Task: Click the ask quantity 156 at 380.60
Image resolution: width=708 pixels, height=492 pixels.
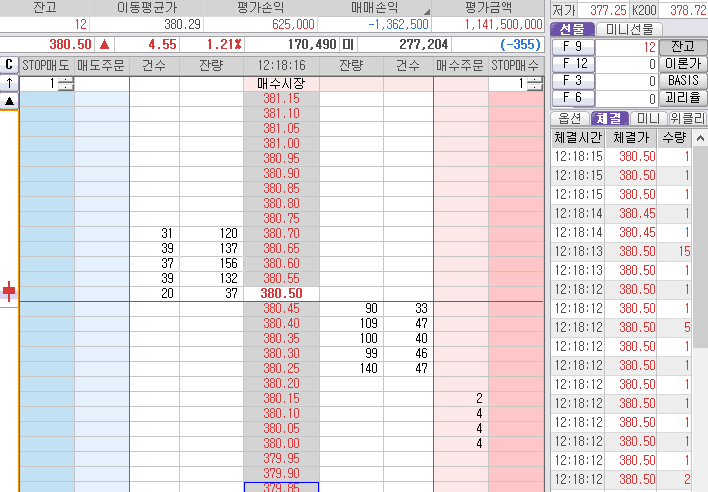Action: point(211,263)
